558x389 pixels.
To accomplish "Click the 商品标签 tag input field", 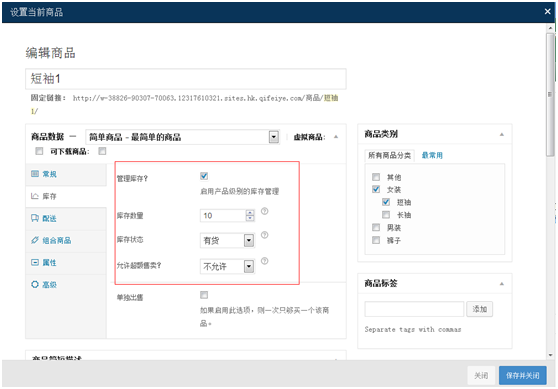I will (414, 309).
